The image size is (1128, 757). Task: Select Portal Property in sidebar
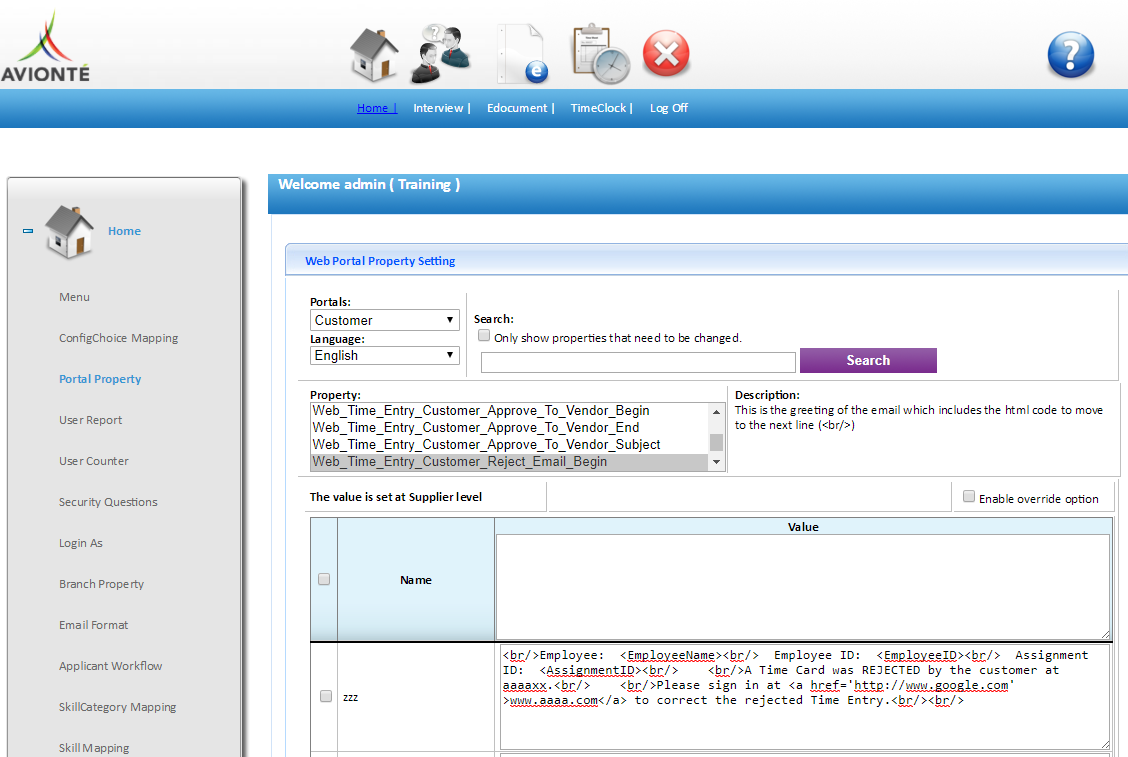pyautogui.click(x=100, y=379)
